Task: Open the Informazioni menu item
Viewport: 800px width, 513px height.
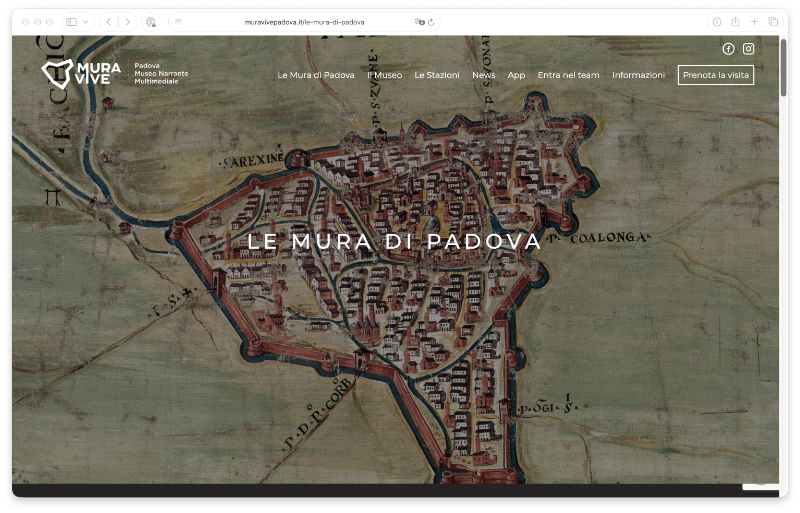Action: [x=638, y=75]
